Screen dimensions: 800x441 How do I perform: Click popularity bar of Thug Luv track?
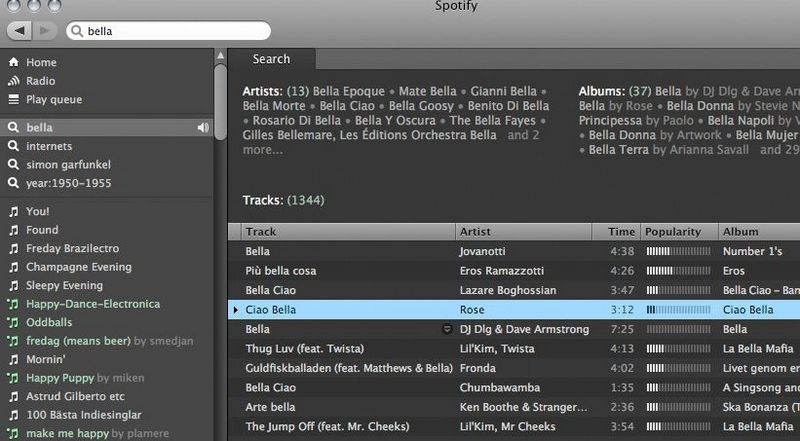pyautogui.click(x=678, y=349)
